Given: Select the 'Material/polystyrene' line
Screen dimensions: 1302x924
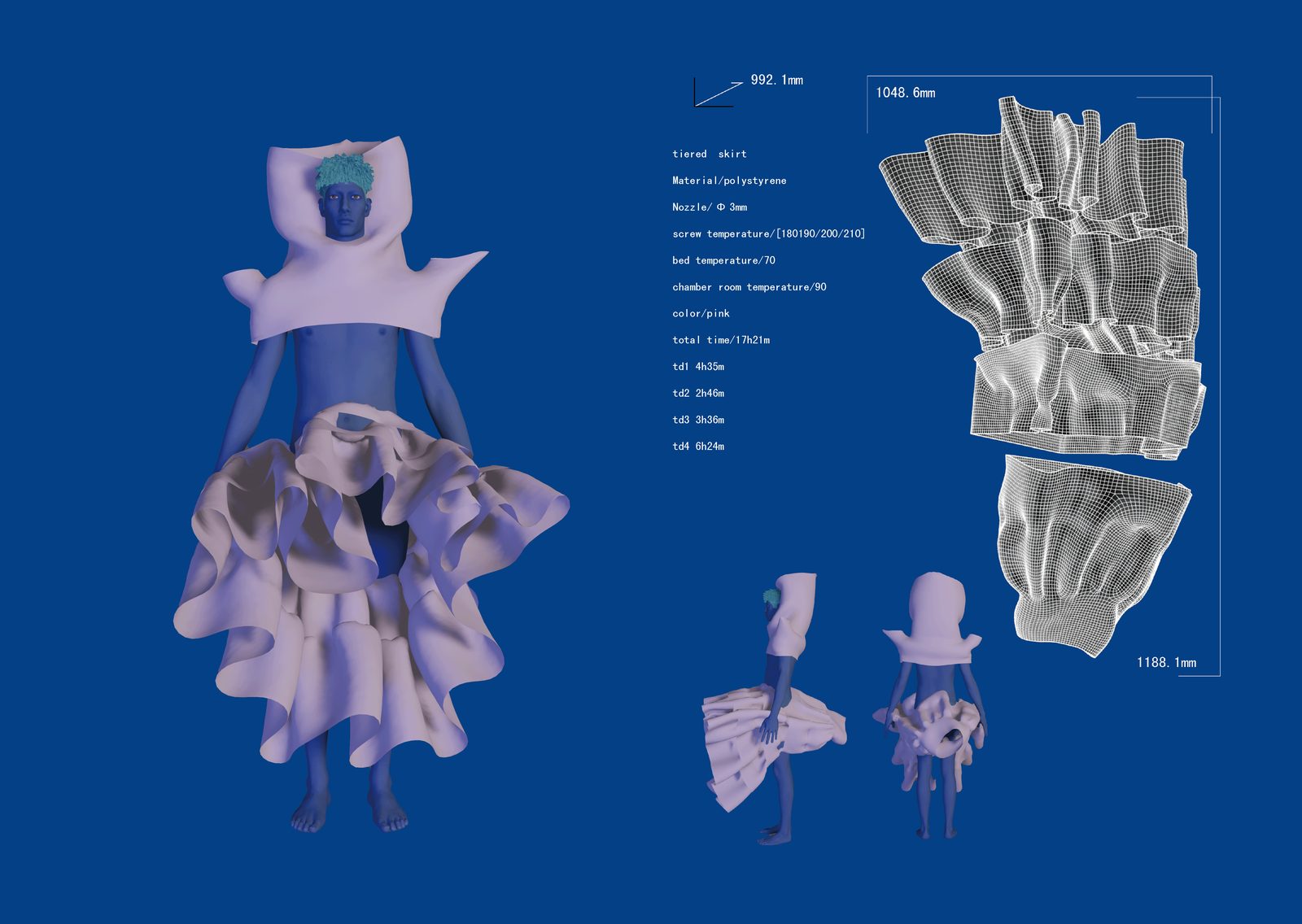Looking at the screenshot, I should point(729,181).
